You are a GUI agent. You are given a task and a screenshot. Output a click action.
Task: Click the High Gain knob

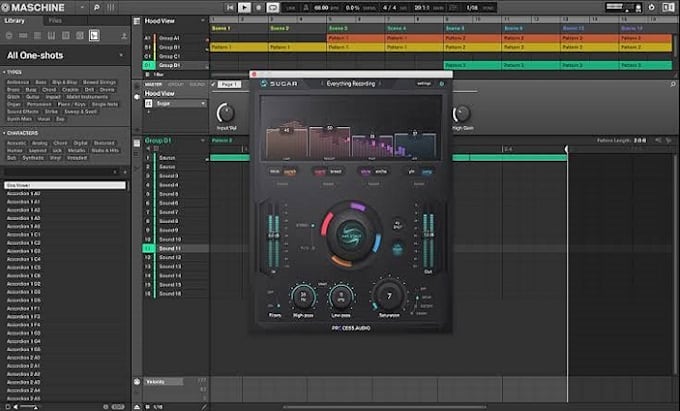click(461, 114)
